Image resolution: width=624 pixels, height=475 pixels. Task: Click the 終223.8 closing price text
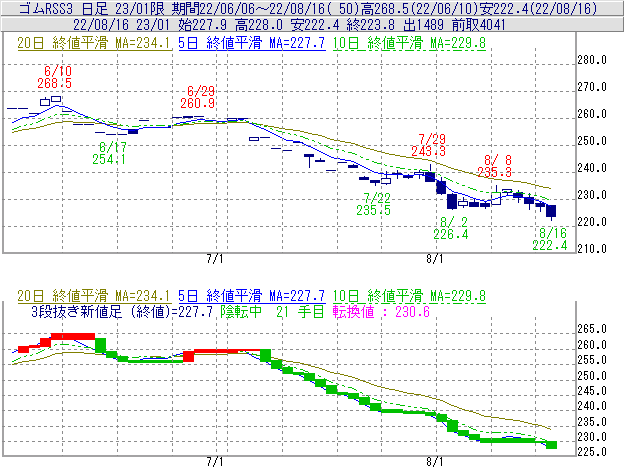(x=370, y=25)
